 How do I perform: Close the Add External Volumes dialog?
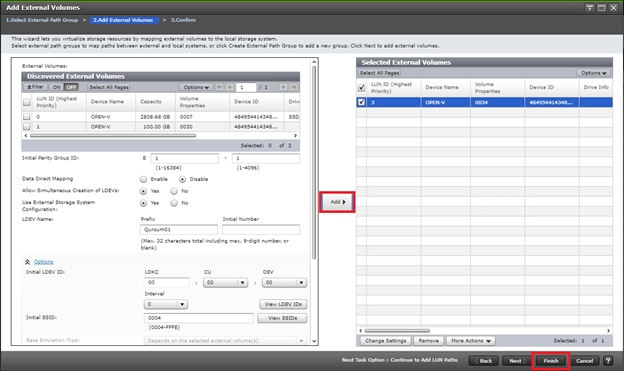point(613,8)
